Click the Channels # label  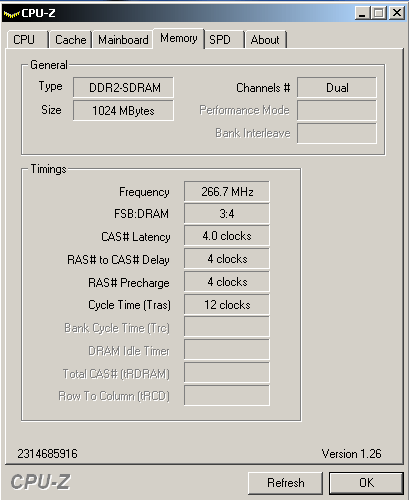(263, 88)
